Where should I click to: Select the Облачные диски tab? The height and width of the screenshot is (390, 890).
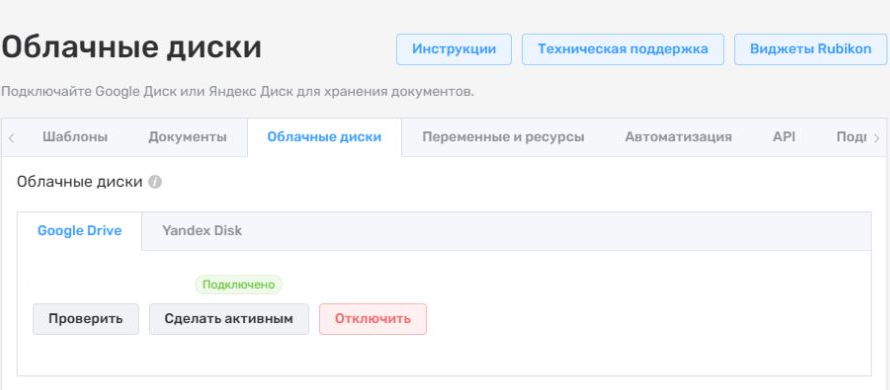click(325, 137)
